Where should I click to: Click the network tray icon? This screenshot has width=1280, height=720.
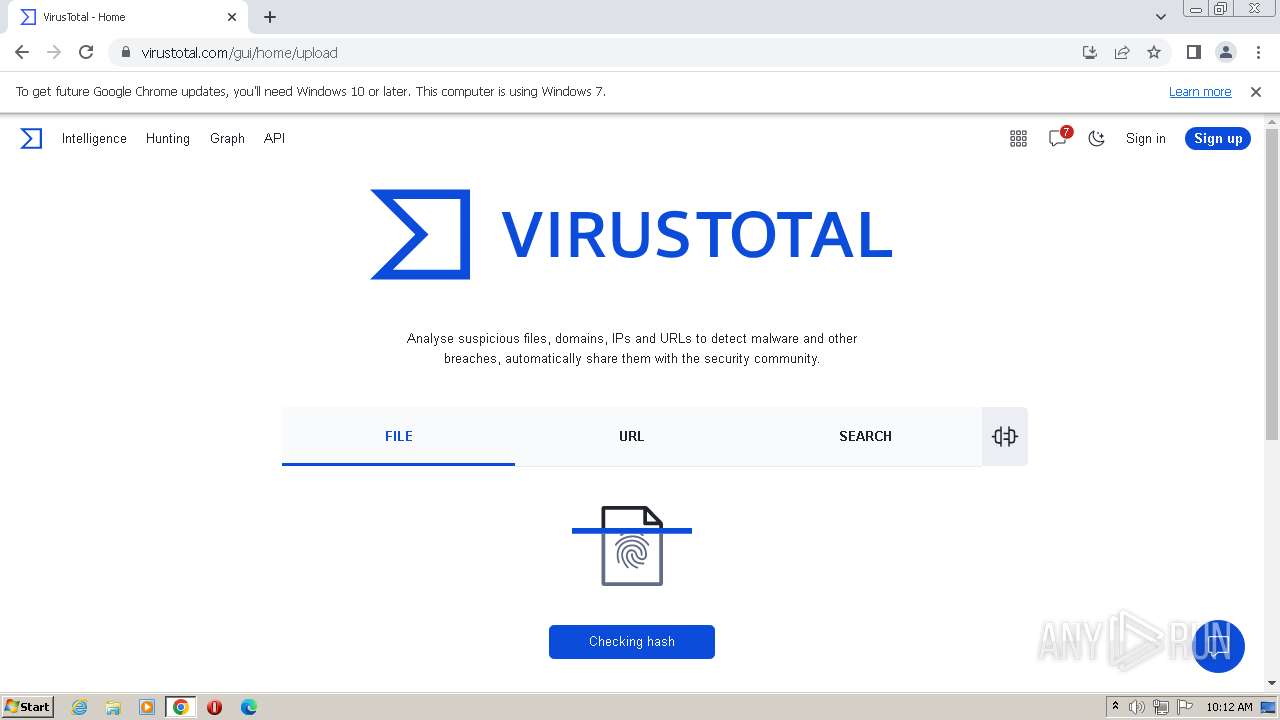point(1161,707)
